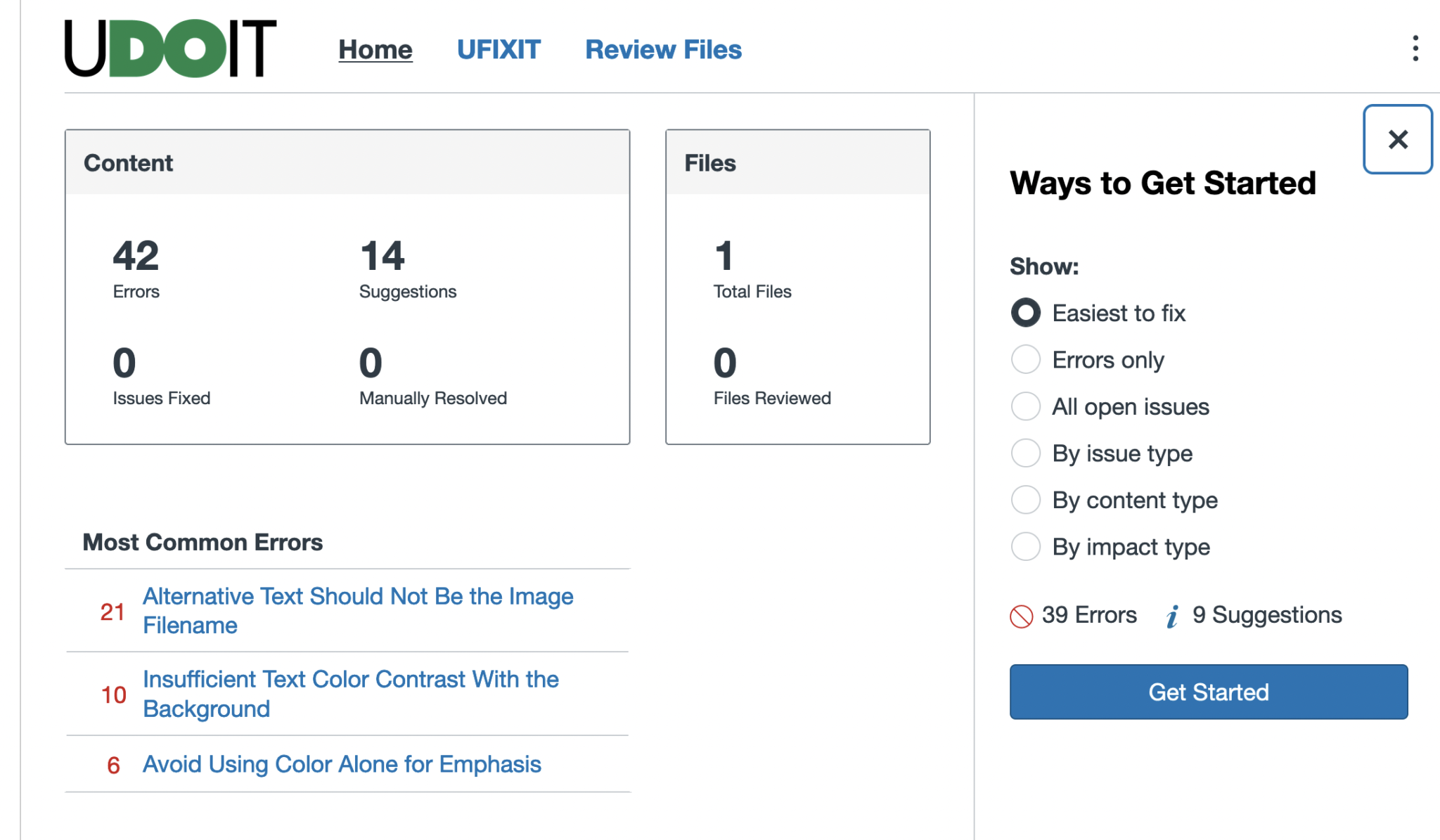Open the three-dot overflow menu
1440x840 pixels.
point(1415,48)
